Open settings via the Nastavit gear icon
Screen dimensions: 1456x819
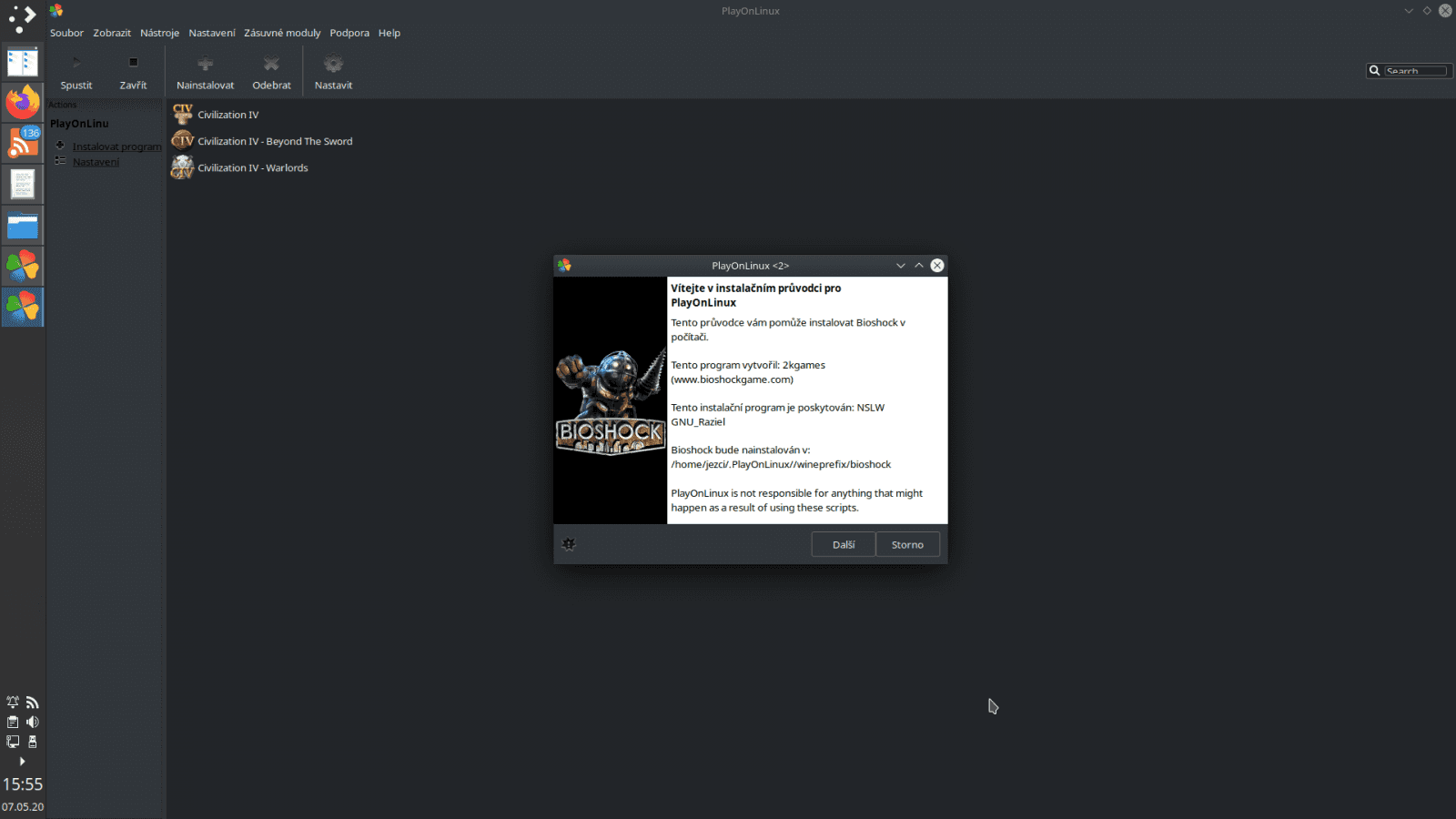(333, 62)
